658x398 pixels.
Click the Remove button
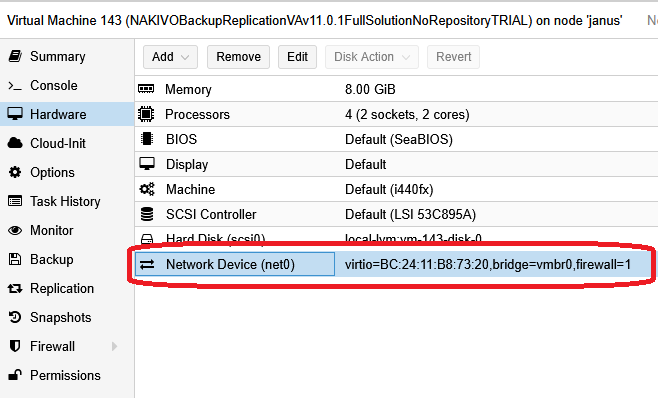[238, 57]
